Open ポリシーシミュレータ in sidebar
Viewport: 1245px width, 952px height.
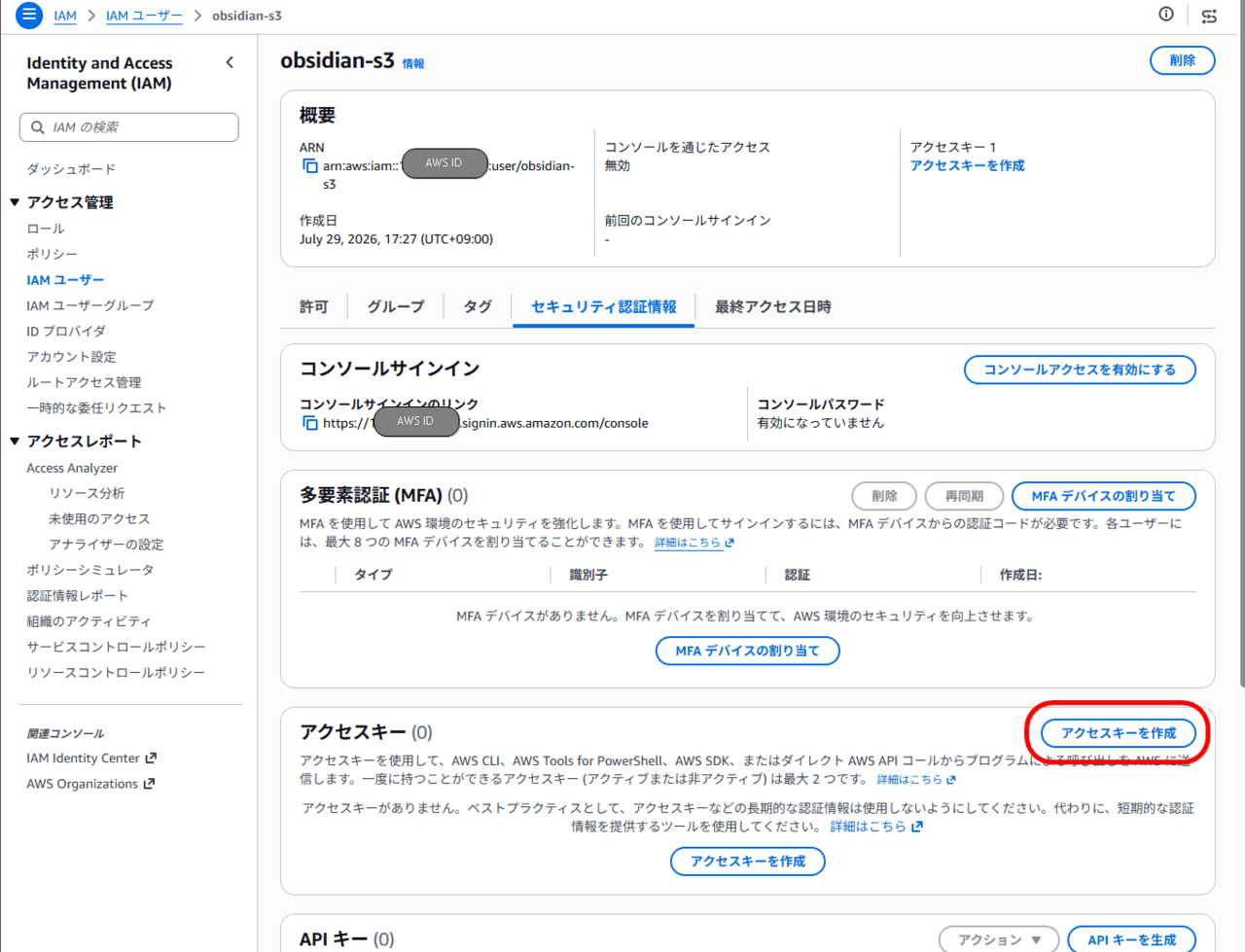pos(89,570)
